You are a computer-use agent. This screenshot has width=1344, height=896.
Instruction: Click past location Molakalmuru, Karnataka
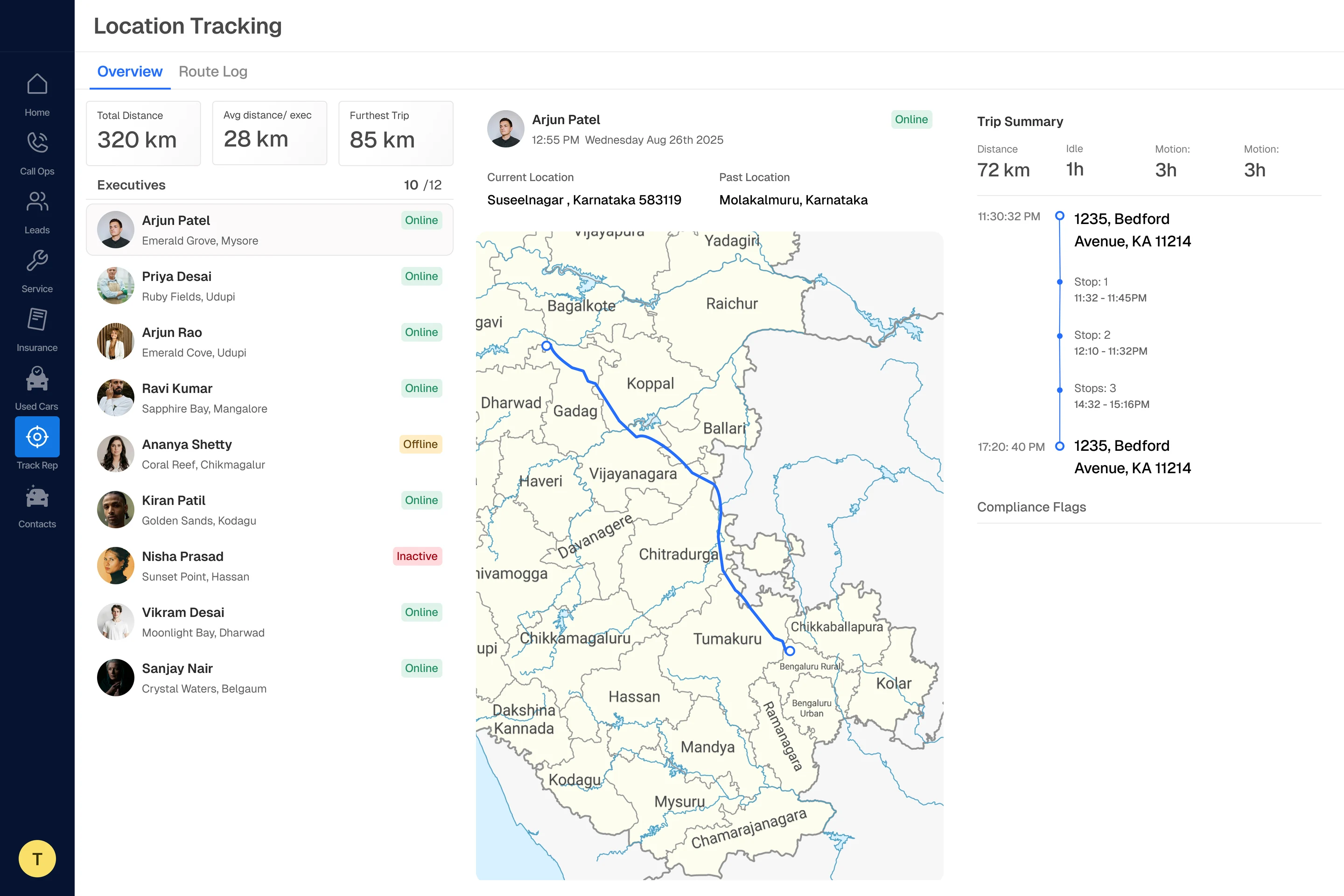793,200
